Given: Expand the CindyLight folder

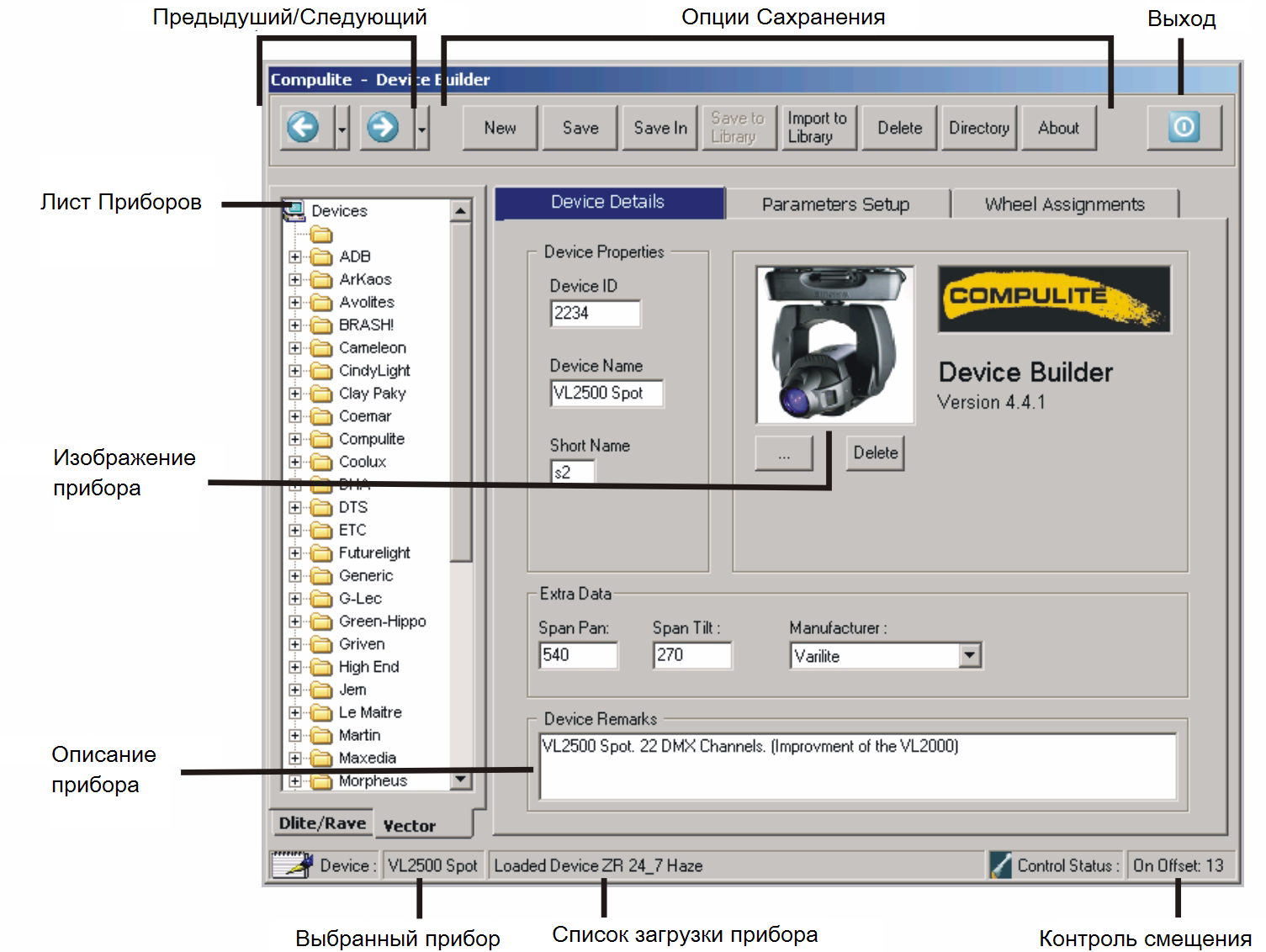Looking at the screenshot, I should 295,371.
